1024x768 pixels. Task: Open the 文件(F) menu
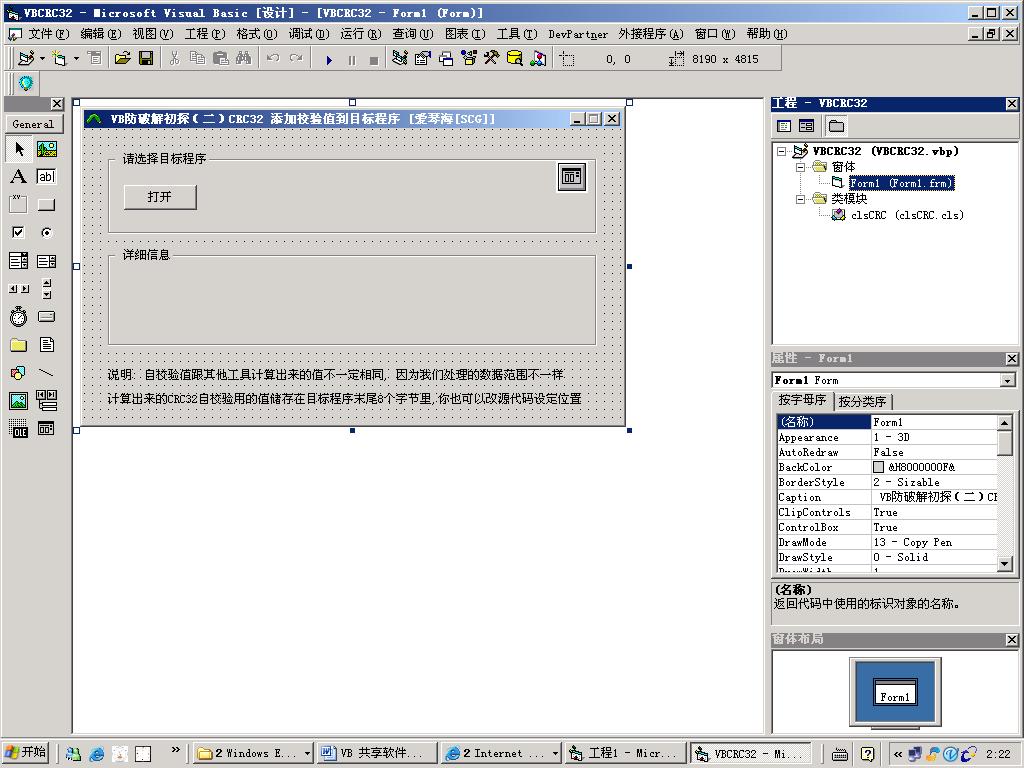click(x=48, y=34)
